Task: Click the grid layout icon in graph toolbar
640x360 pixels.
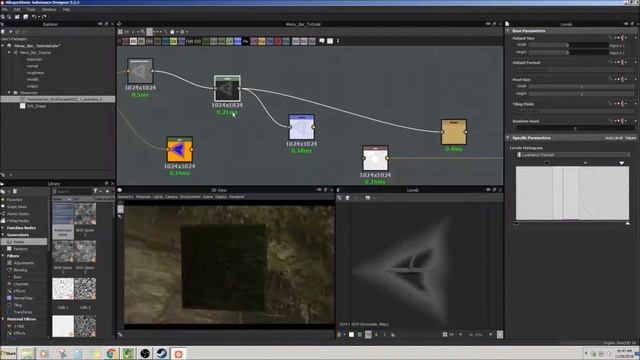Action: pyautogui.click(x=120, y=31)
